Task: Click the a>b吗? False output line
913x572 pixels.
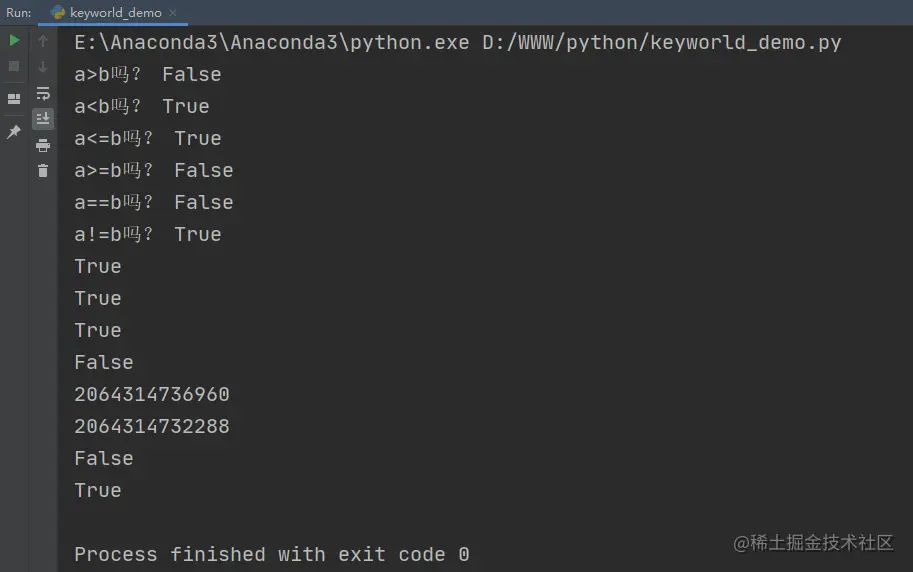Action: [x=148, y=75]
